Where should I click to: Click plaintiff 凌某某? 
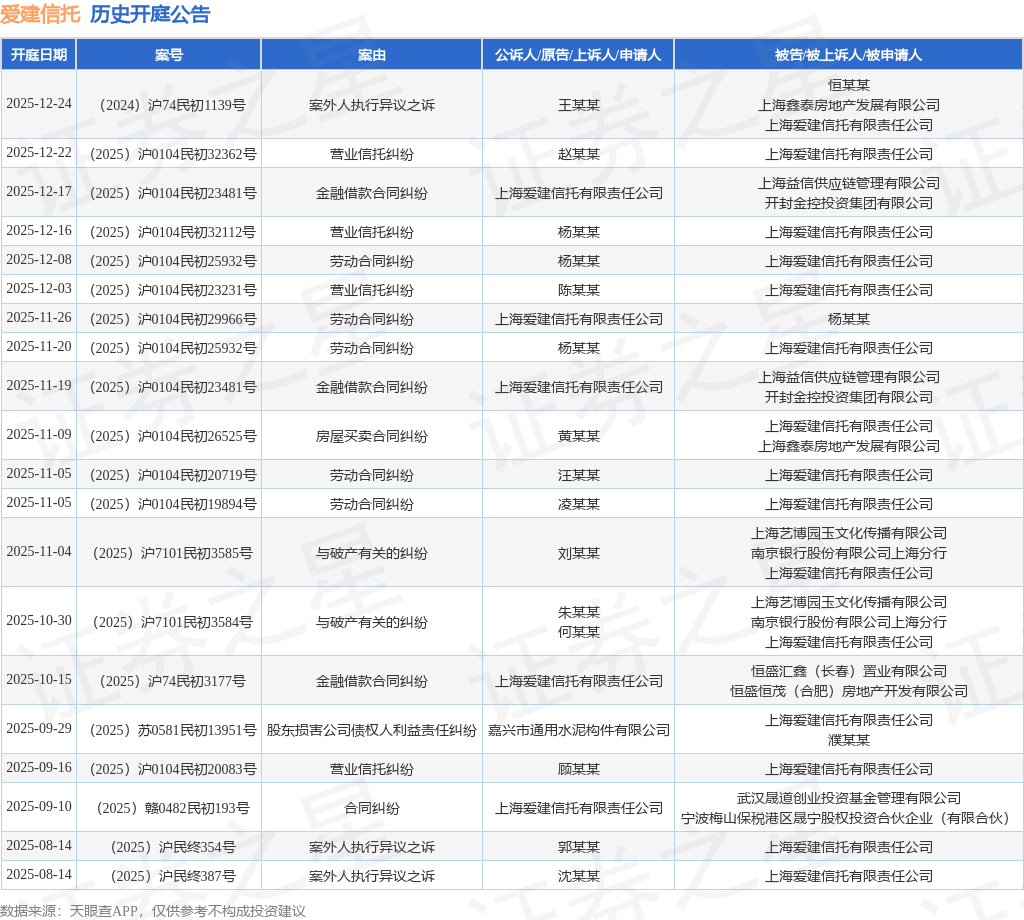(x=579, y=504)
